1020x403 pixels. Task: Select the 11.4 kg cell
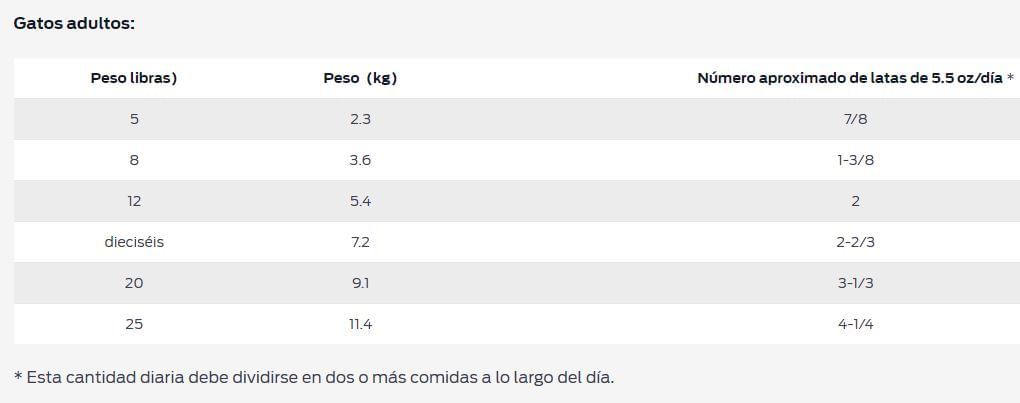coord(360,324)
